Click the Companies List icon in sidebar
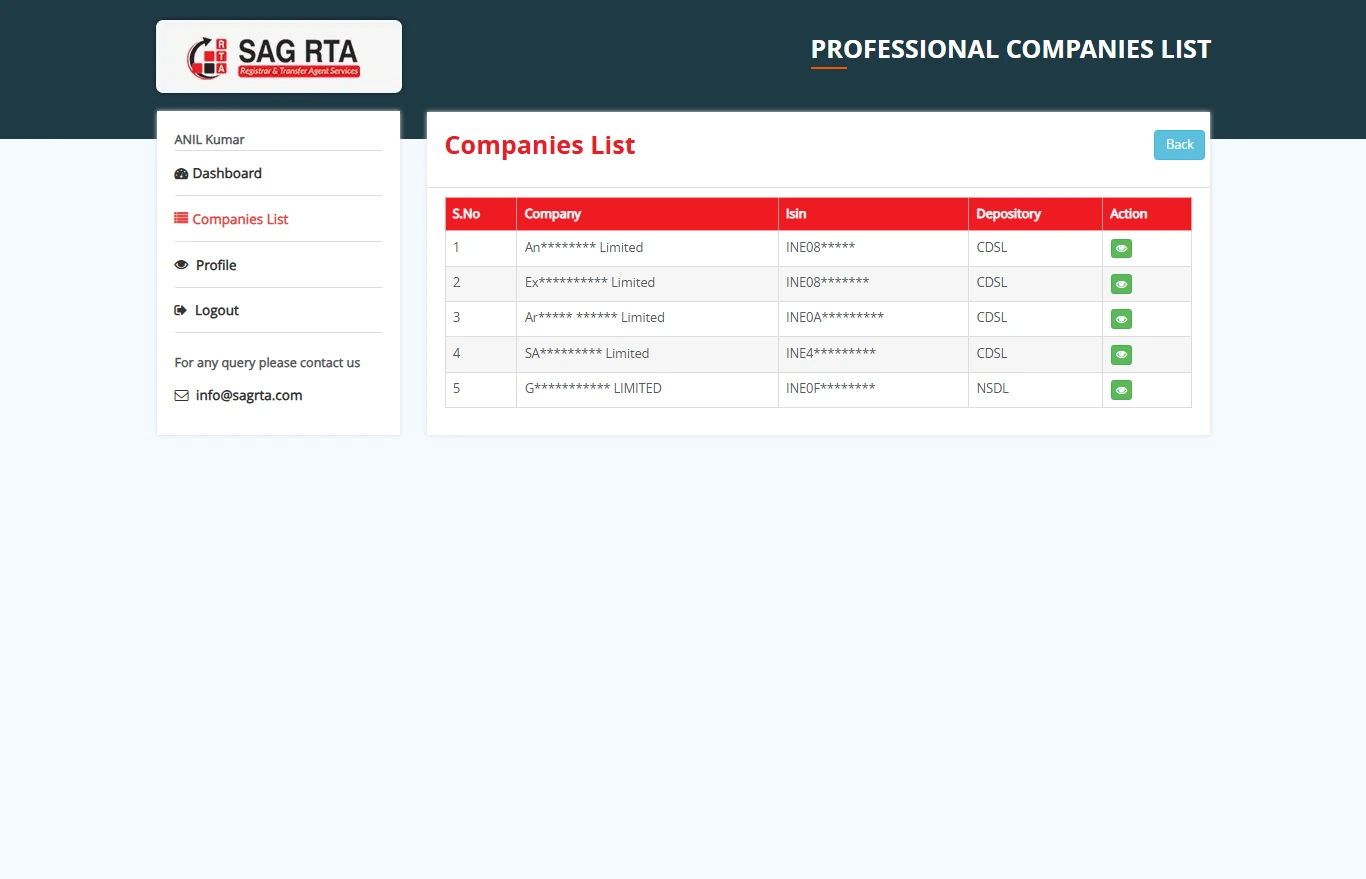Viewport: 1366px width, 879px height. (181, 219)
